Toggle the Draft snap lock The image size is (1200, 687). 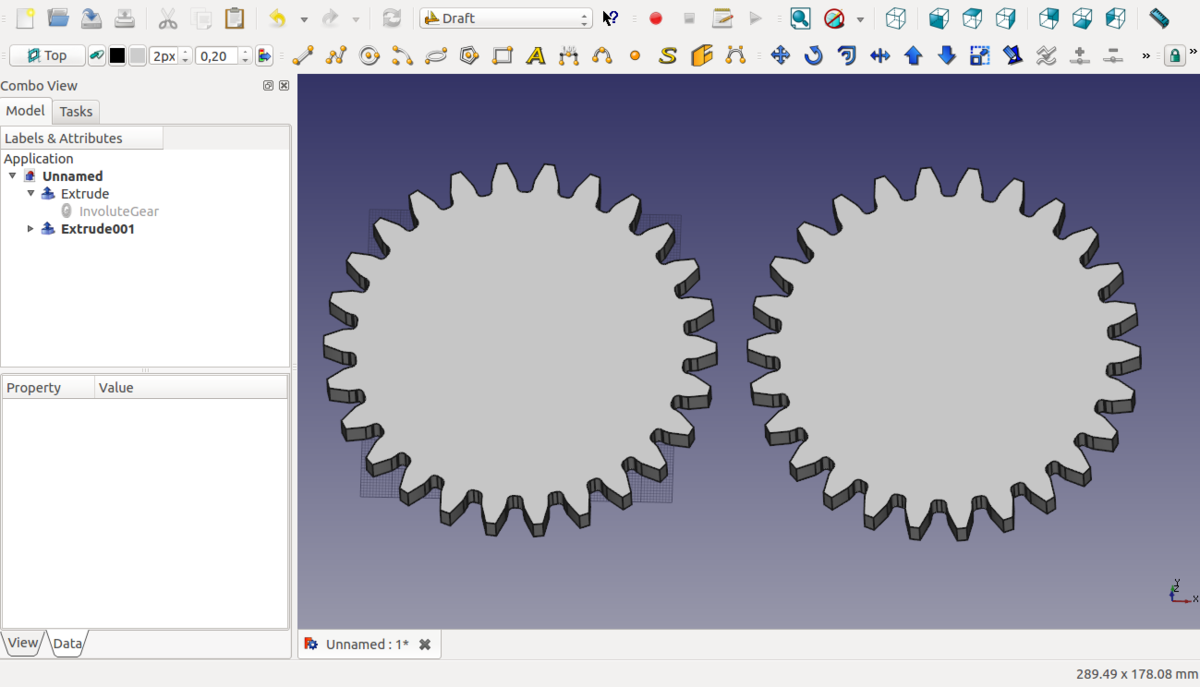[1176, 56]
